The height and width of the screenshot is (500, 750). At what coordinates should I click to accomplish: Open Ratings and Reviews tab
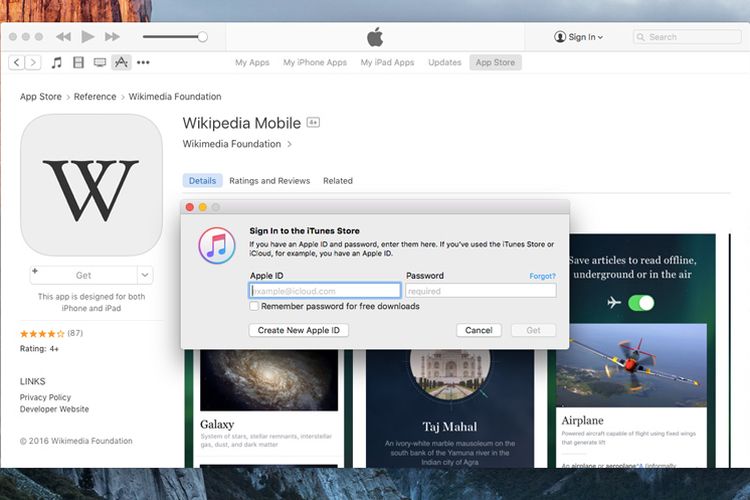pos(269,181)
